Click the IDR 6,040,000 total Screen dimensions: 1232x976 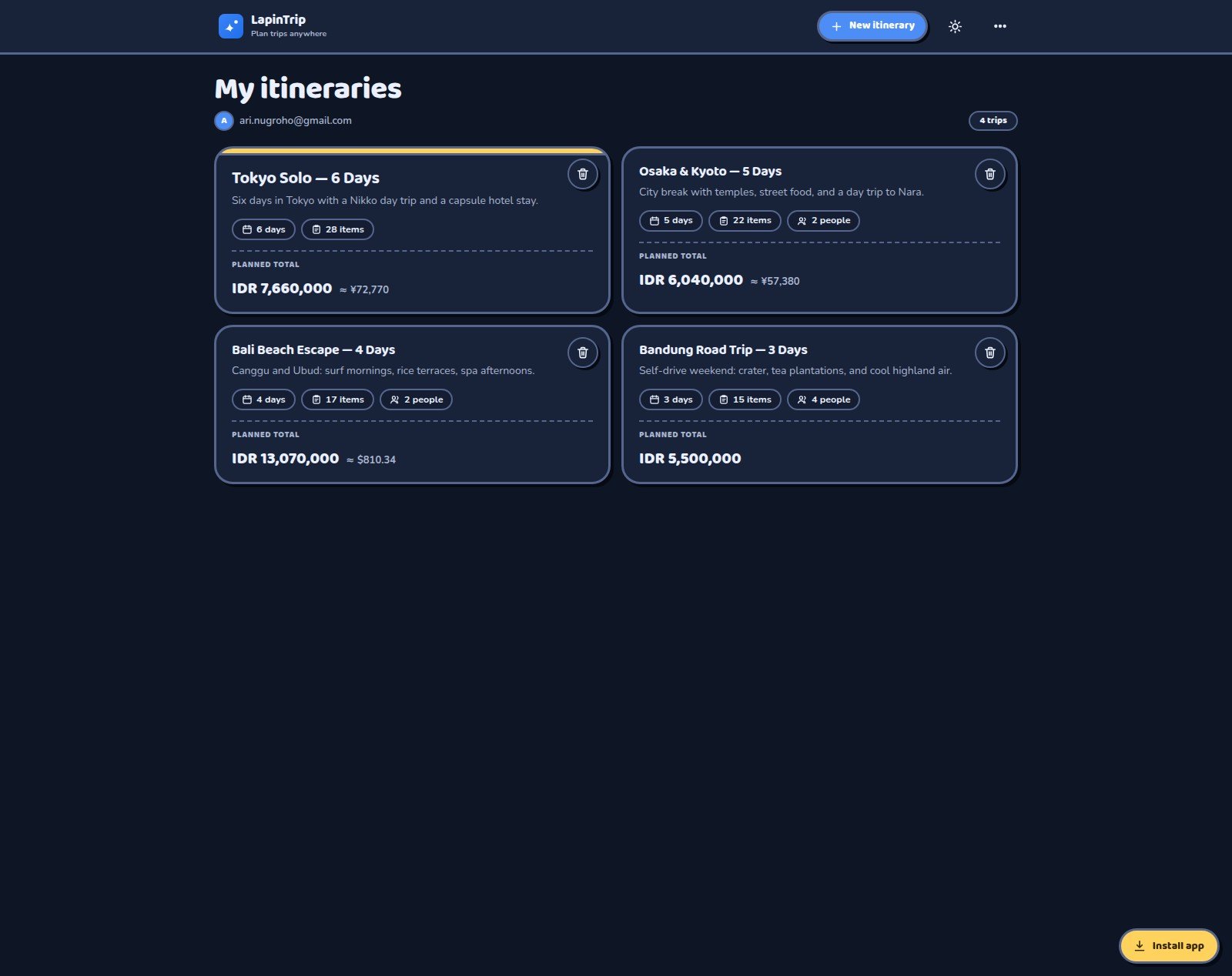pos(691,280)
